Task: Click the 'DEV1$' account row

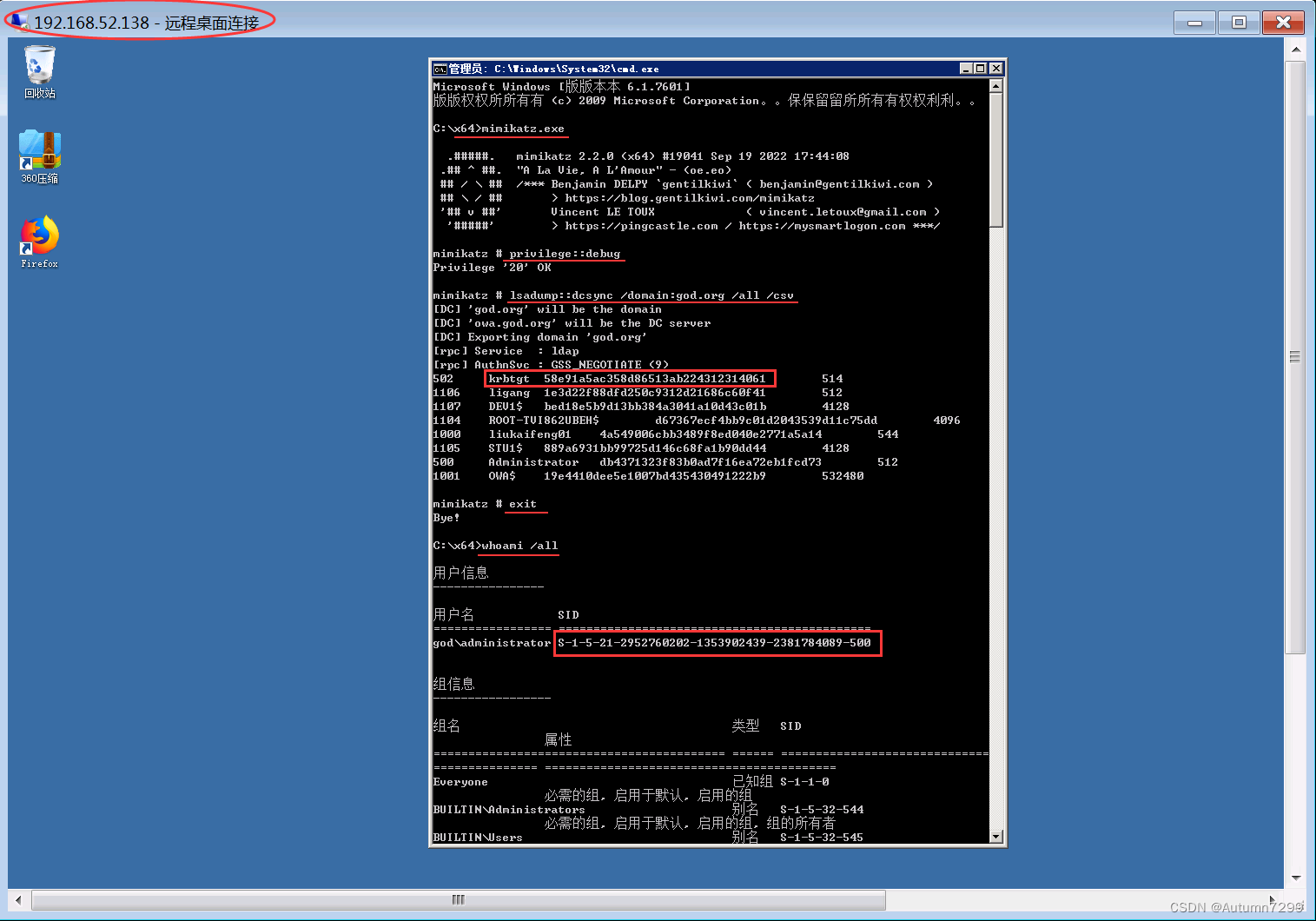Action: pos(641,407)
